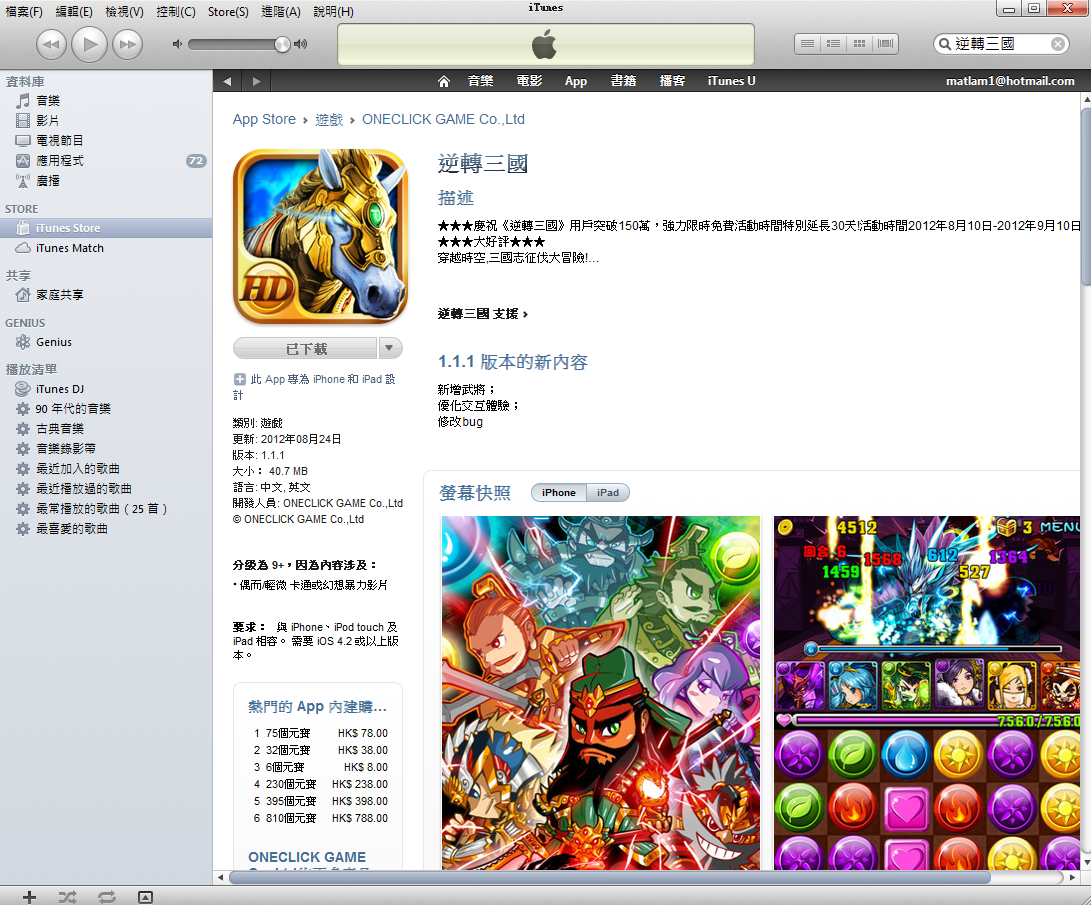
Task: Switch to song list view icon
Action: point(807,44)
